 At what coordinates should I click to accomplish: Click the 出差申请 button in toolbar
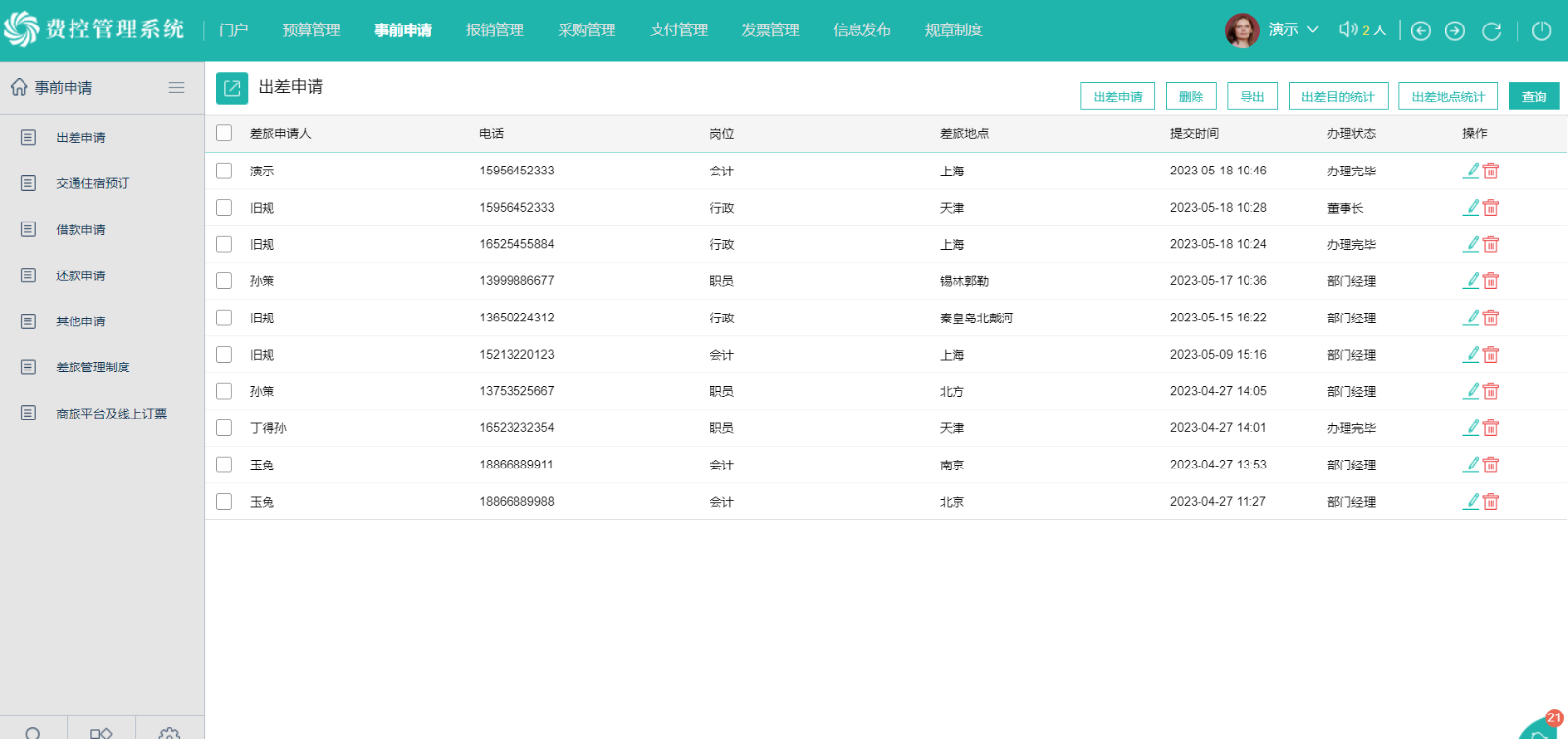pyautogui.click(x=1117, y=96)
